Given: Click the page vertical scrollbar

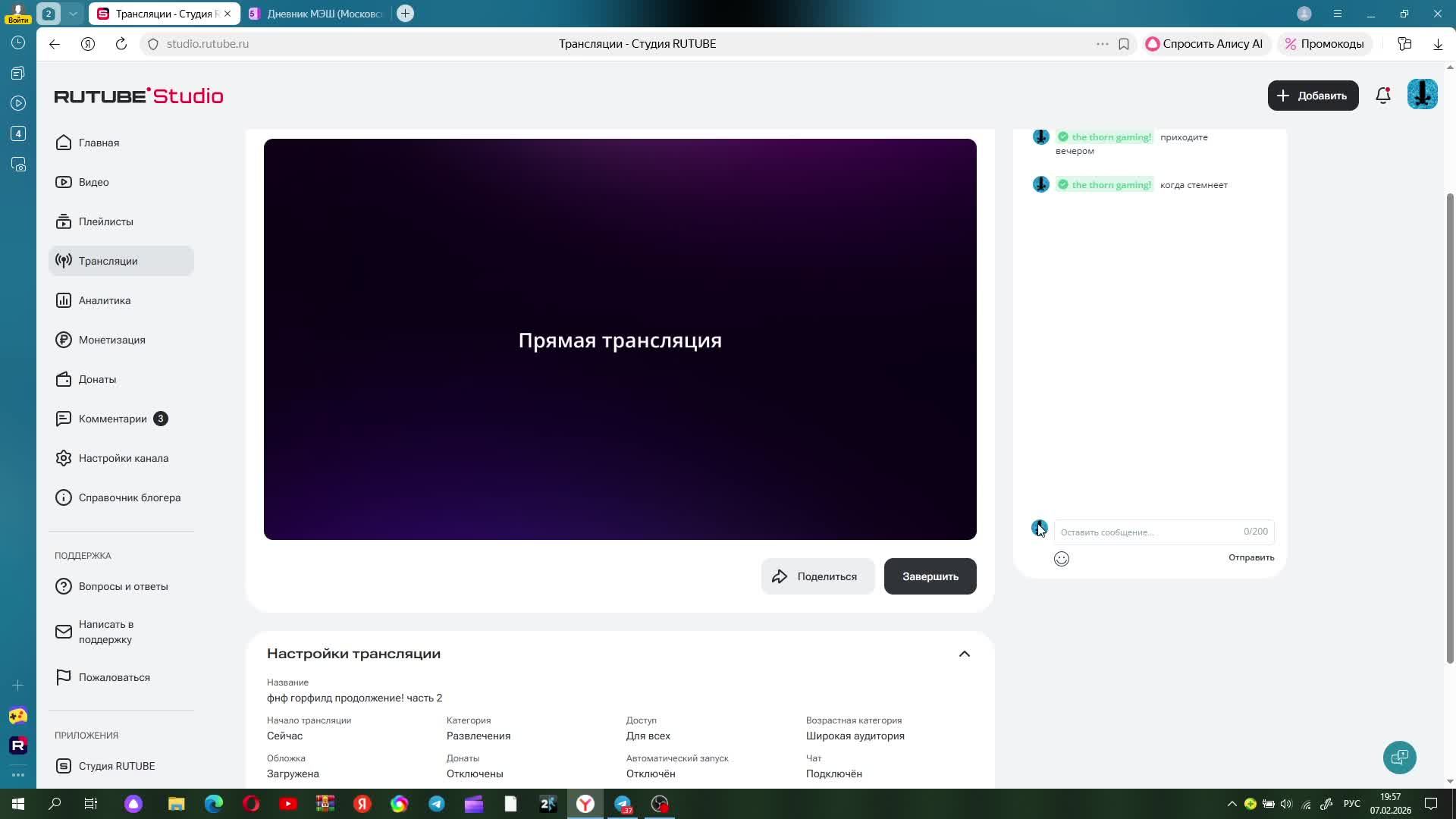Looking at the screenshot, I should [x=1450, y=425].
